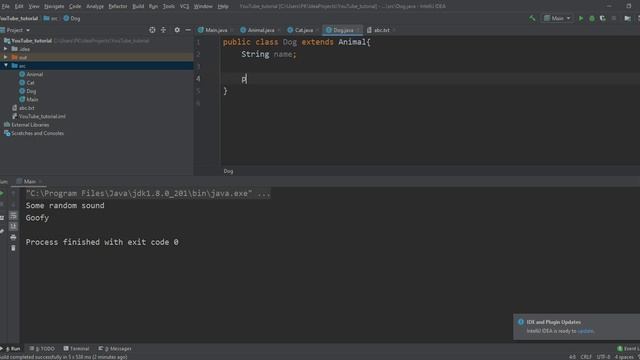640x360 pixels.
Task: Click the grey Stop icon in toolbar
Action: 614,18
